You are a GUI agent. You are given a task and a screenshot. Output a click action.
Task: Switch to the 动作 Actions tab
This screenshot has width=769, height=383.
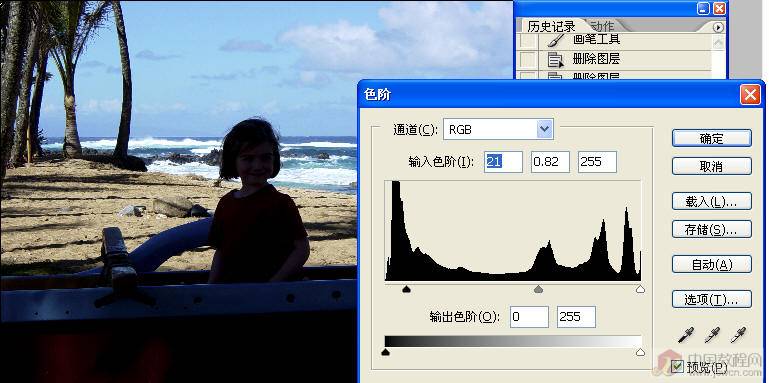point(602,26)
